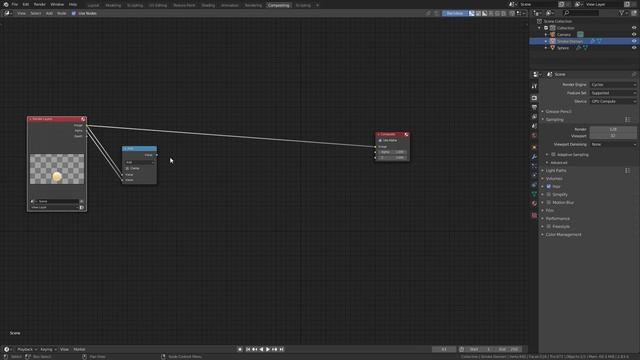Adjust the Z value slider in Composite node
The image size is (640, 360).
coord(392,157)
